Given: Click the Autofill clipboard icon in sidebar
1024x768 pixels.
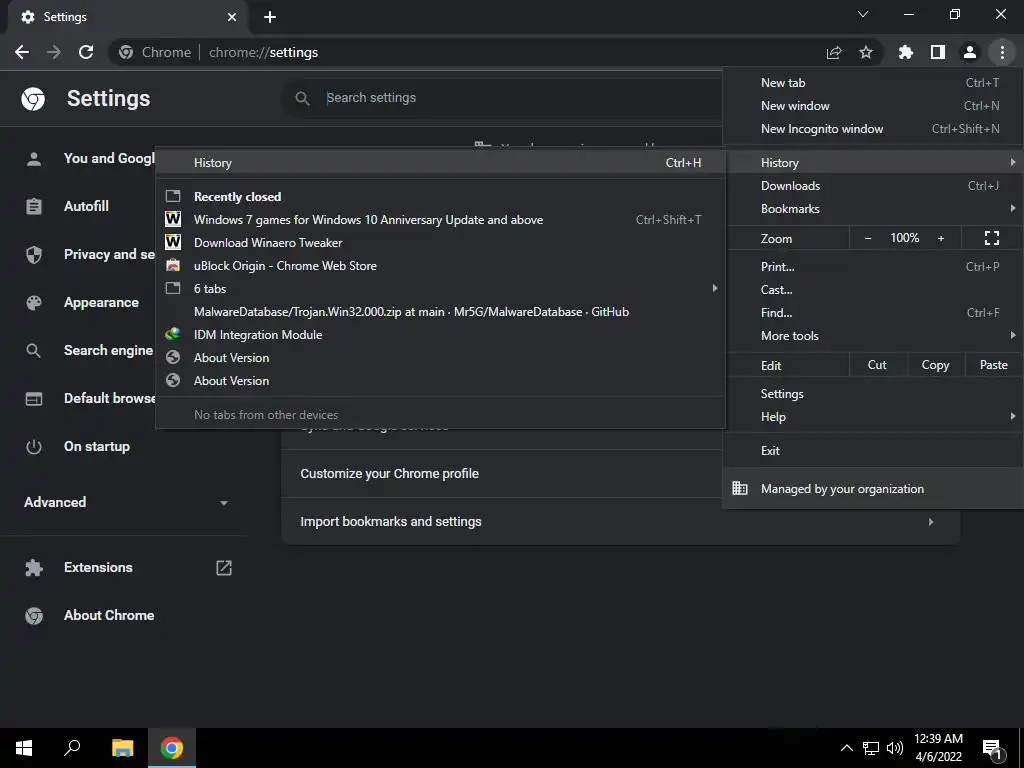Looking at the screenshot, I should (x=33, y=206).
